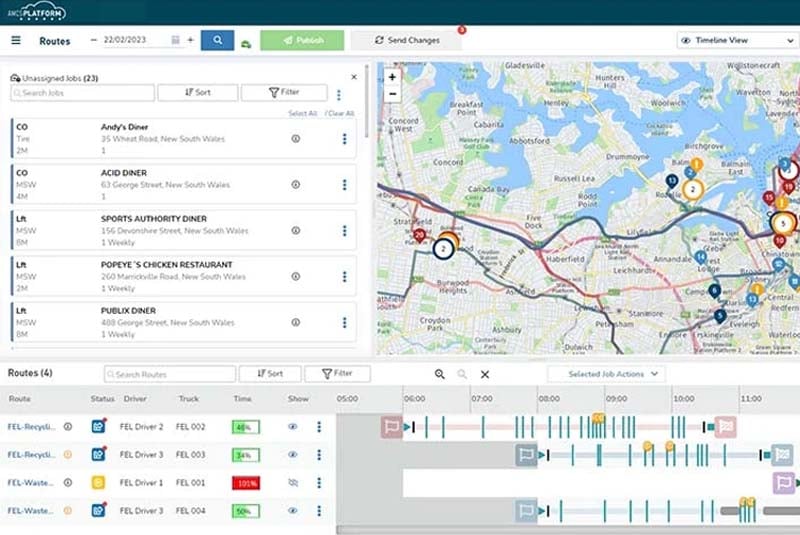Viewport: 800px width, 535px height.
Task: Hide the FEL 002 route from map
Action: click(x=293, y=427)
